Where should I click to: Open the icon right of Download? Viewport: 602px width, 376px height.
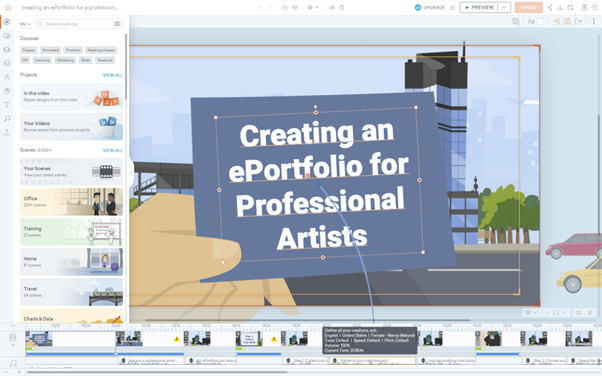pos(570,7)
